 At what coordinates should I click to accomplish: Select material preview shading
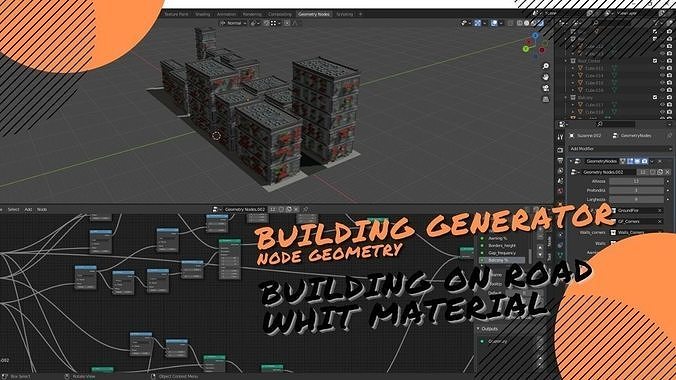pos(533,23)
